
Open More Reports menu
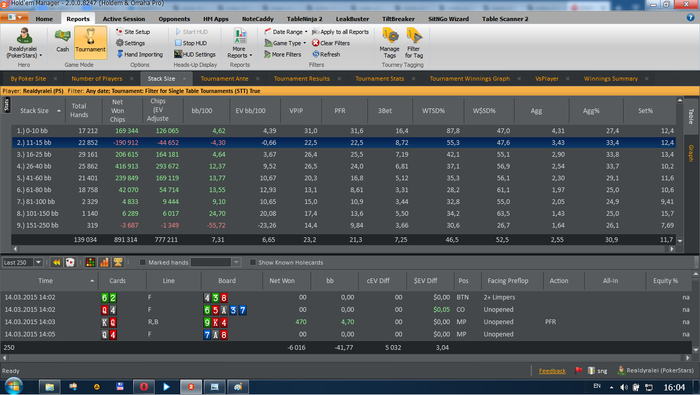click(x=240, y=43)
